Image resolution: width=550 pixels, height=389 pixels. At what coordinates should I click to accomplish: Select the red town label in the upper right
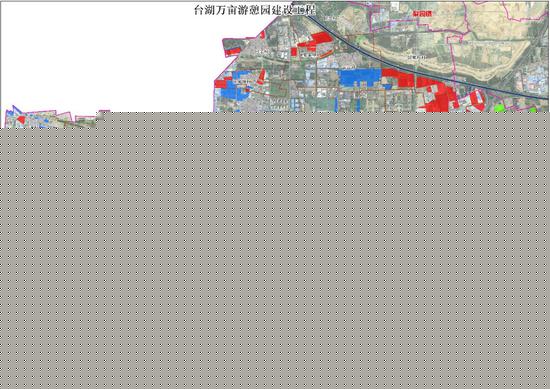422,14
